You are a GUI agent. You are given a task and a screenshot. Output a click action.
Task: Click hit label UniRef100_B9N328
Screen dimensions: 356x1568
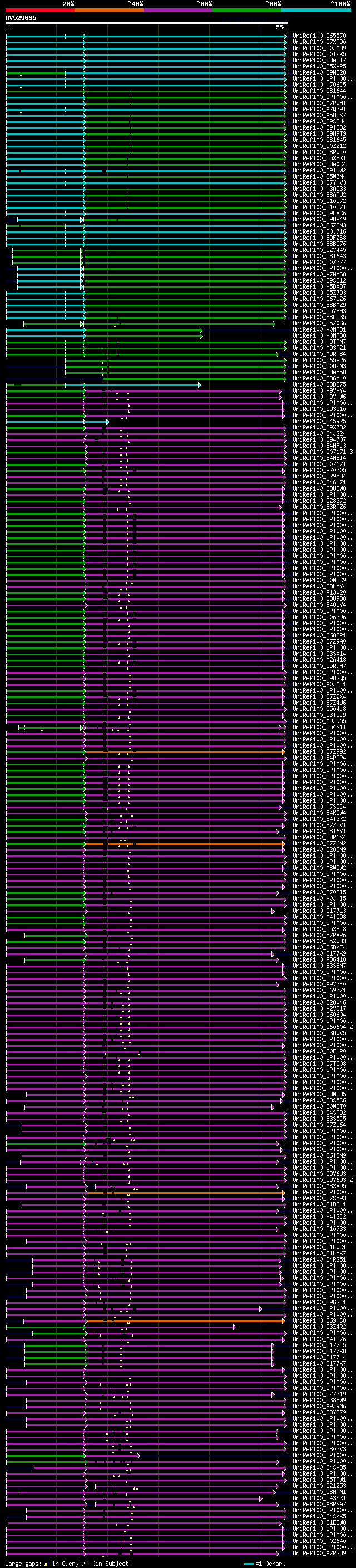[319, 72]
